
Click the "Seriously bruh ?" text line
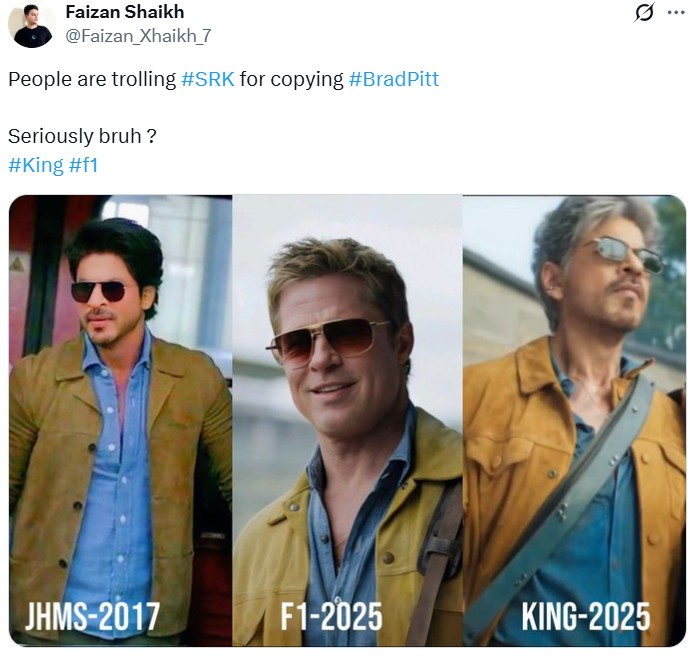tap(82, 136)
